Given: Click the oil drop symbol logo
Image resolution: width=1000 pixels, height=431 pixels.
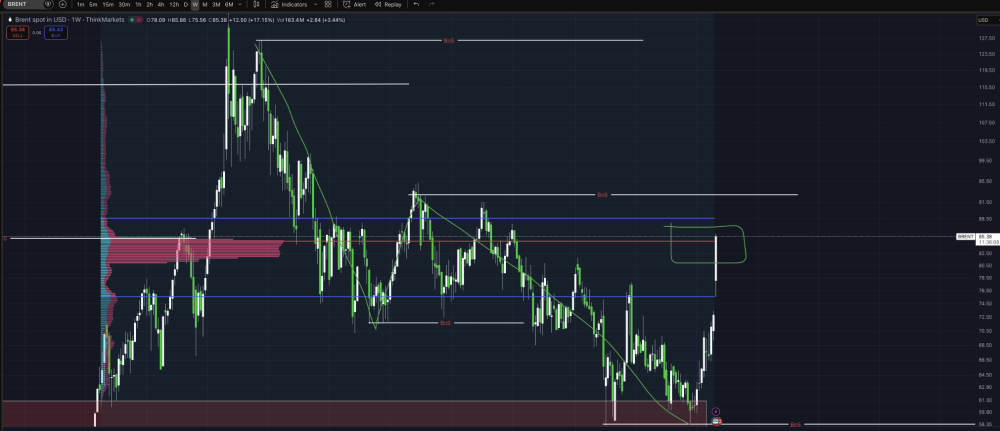Looking at the screenshot, I should (x=10, y=20).
